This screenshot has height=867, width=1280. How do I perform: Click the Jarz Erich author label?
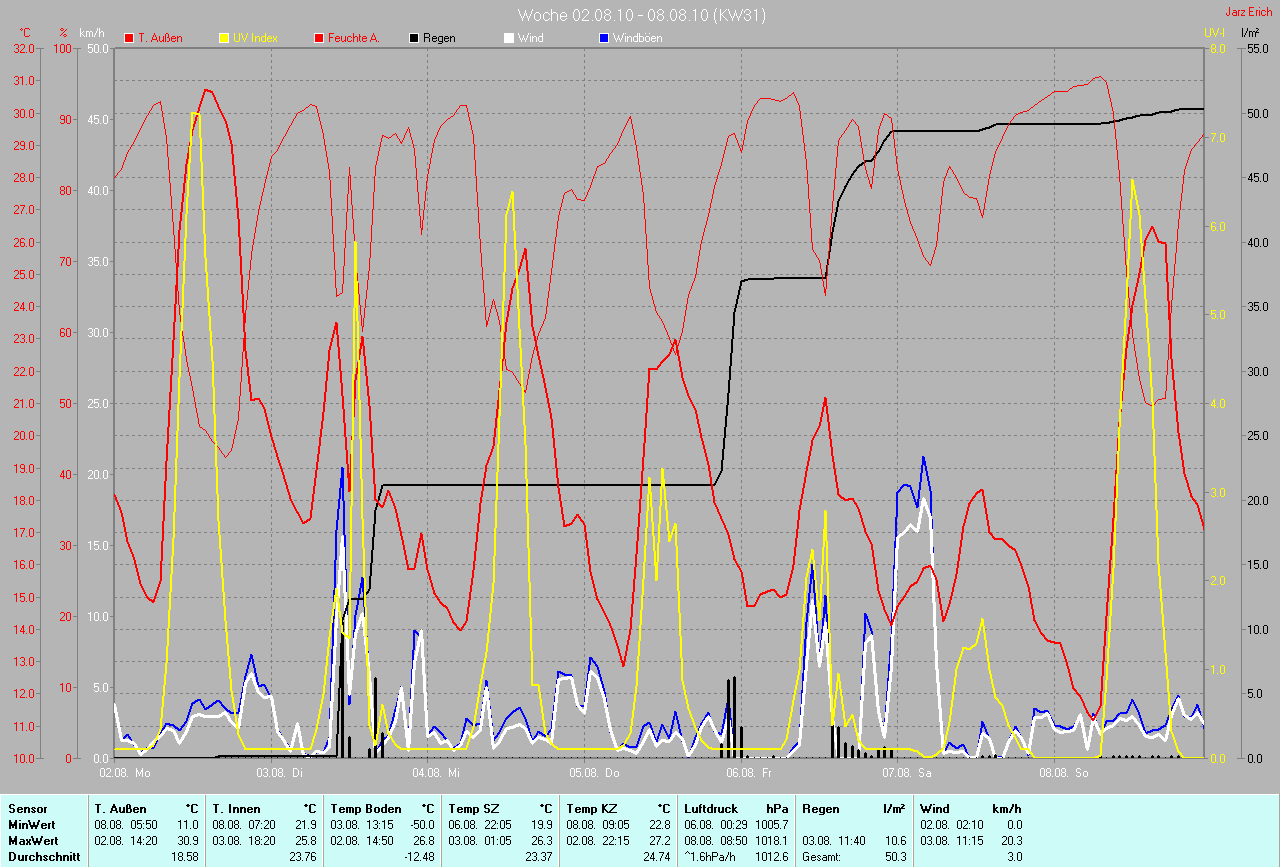1249,13
